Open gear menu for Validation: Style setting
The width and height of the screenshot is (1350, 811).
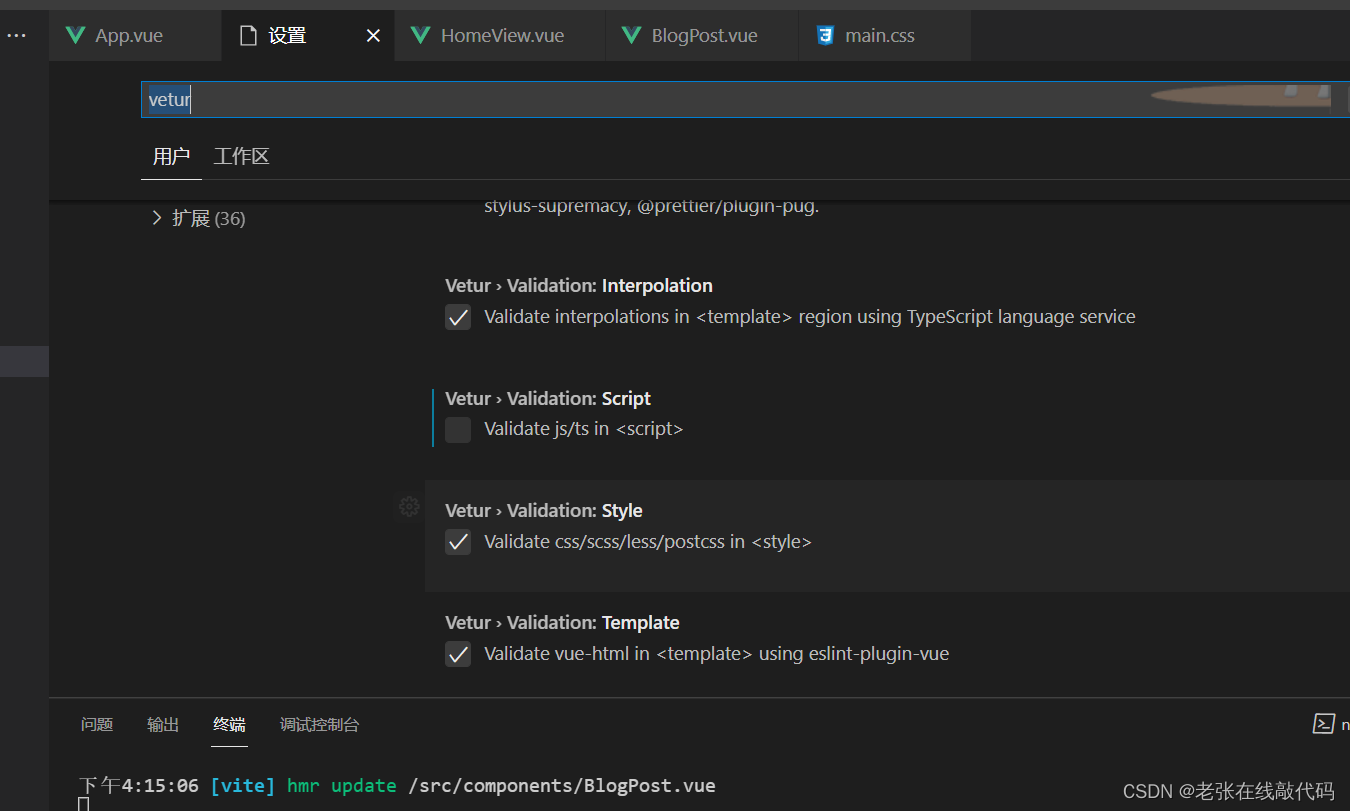click(x=409, y=507)
